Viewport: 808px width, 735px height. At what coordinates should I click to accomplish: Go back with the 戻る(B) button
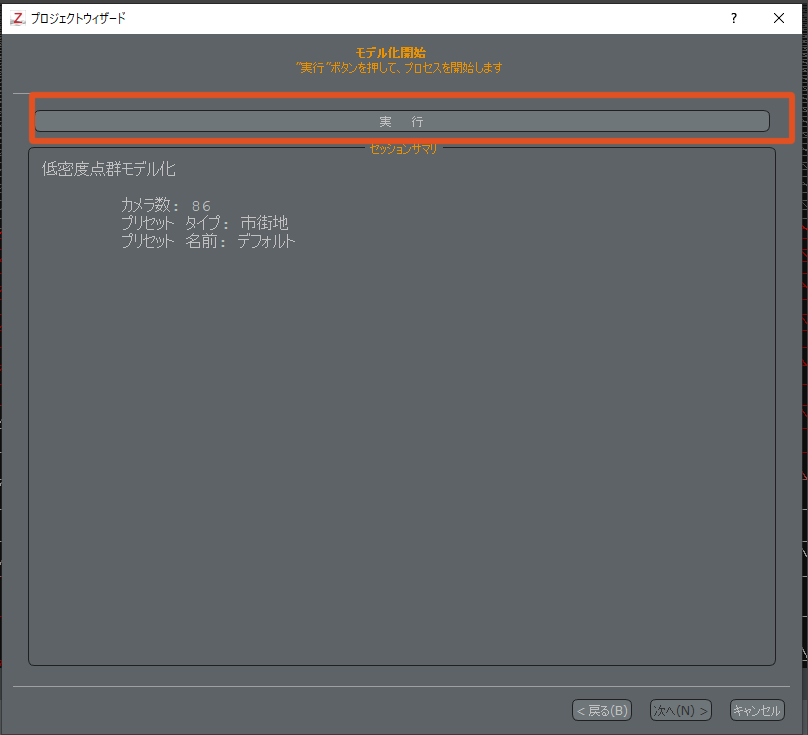[602, 710]
